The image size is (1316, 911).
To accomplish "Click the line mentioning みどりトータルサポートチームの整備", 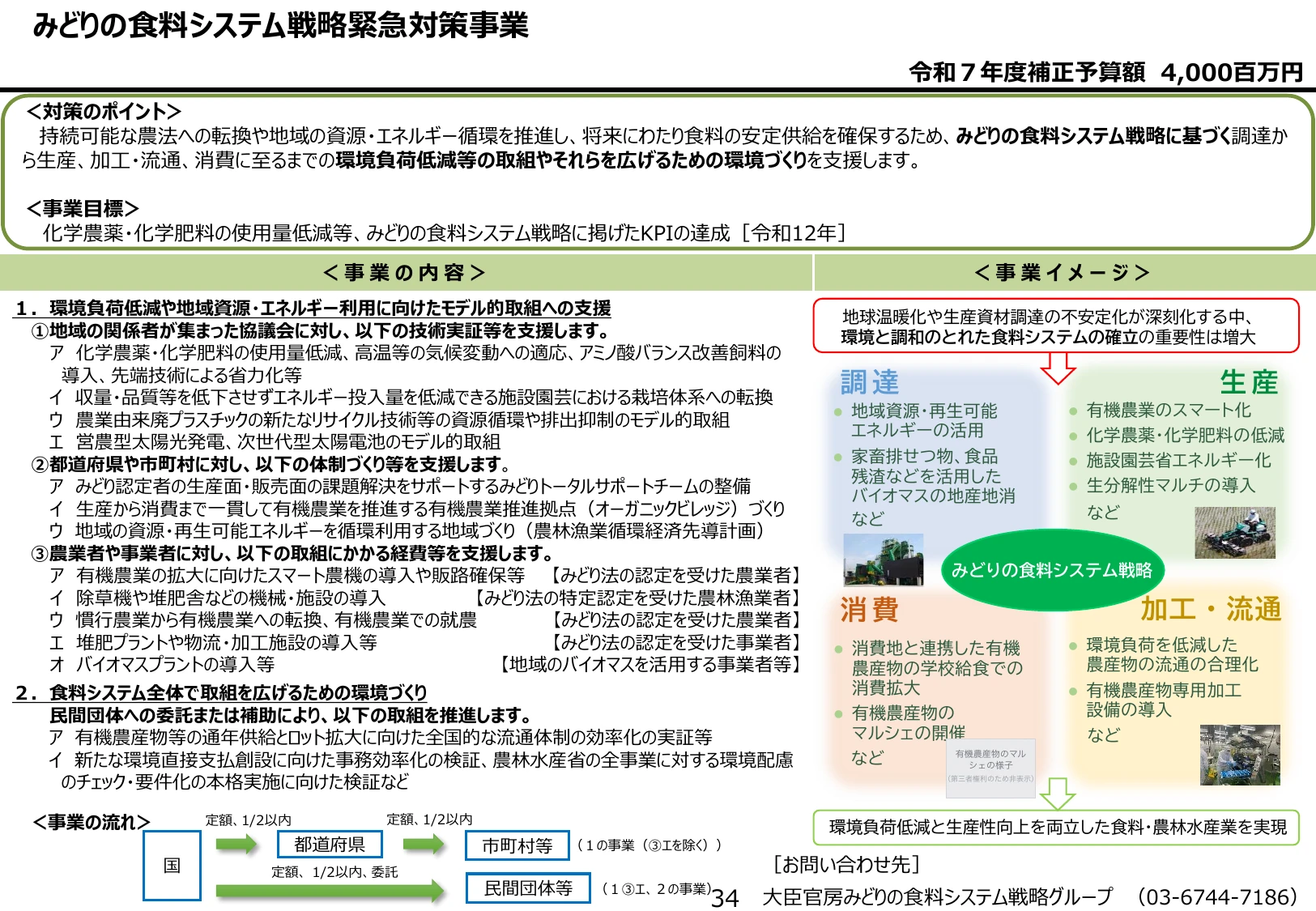I will tap(400, 486).
